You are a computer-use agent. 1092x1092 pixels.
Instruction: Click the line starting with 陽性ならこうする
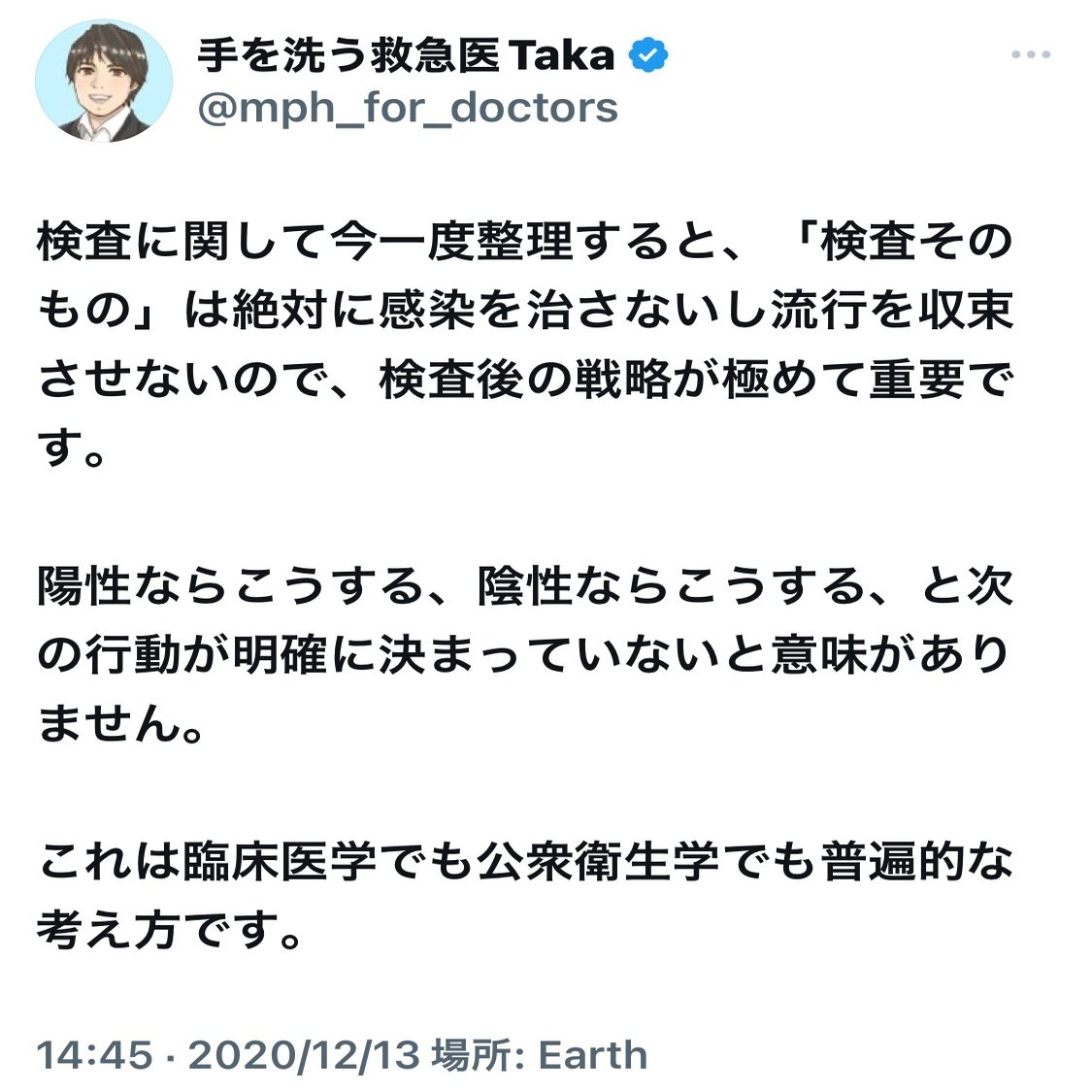click(x=525, y=586)
